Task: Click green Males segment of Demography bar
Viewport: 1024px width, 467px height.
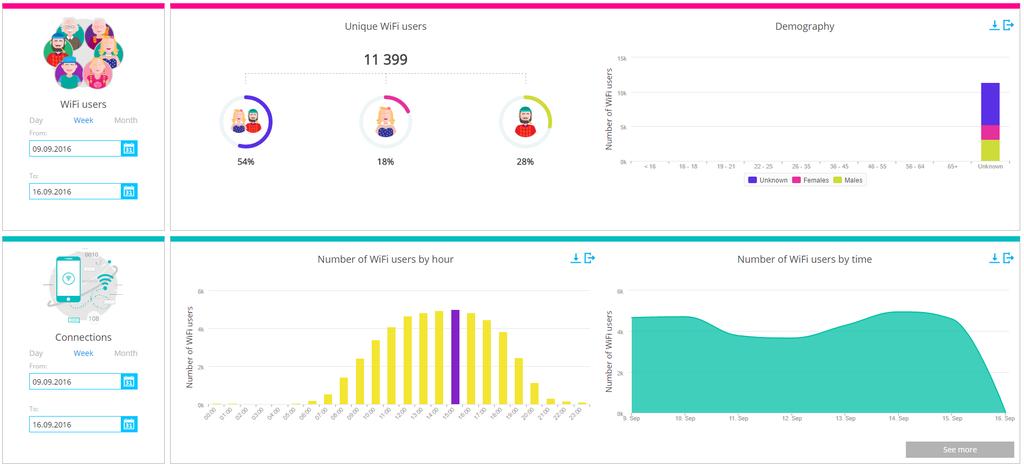Action: coord(990,150)
